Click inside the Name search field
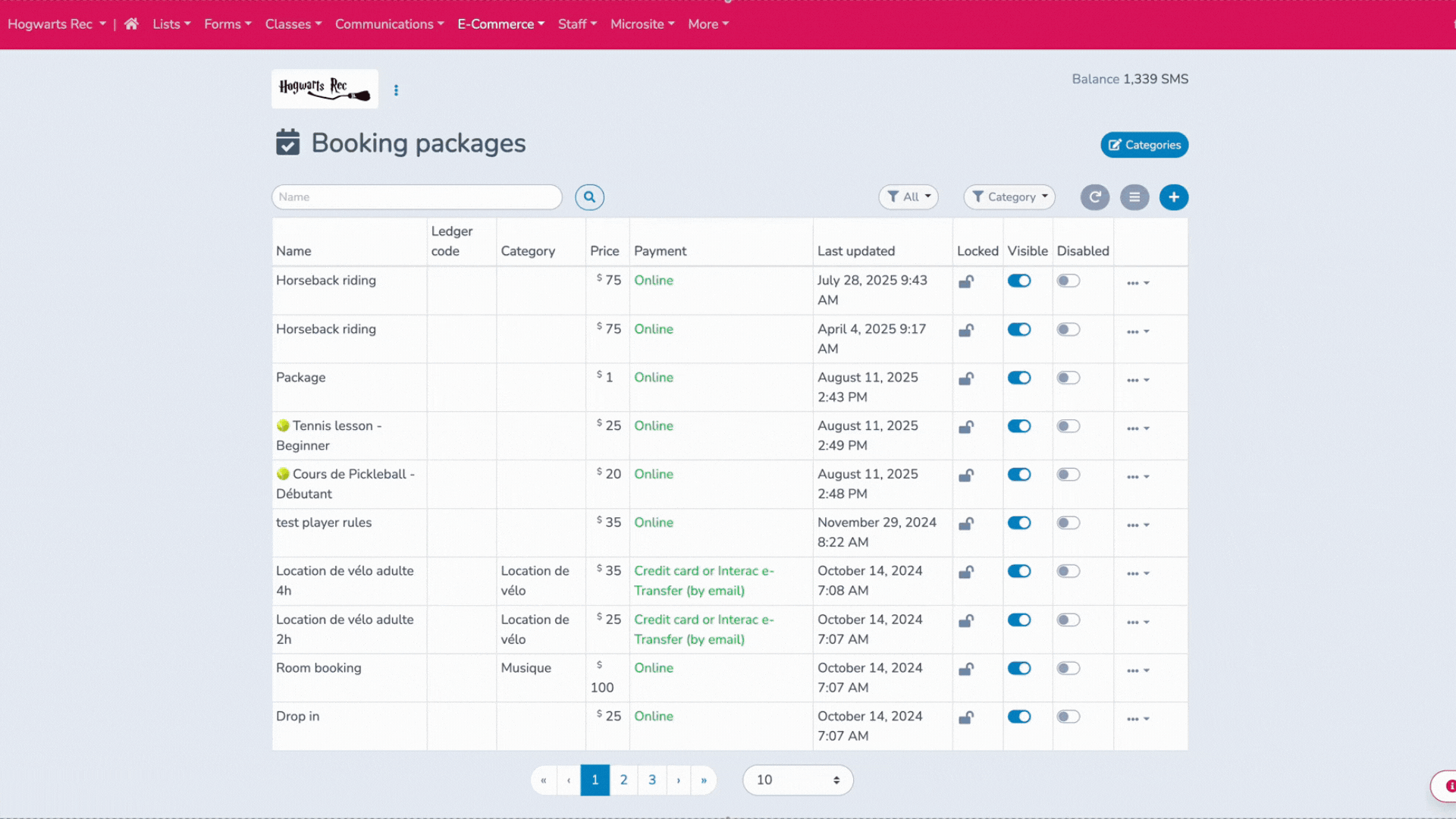 pos(416,196)
